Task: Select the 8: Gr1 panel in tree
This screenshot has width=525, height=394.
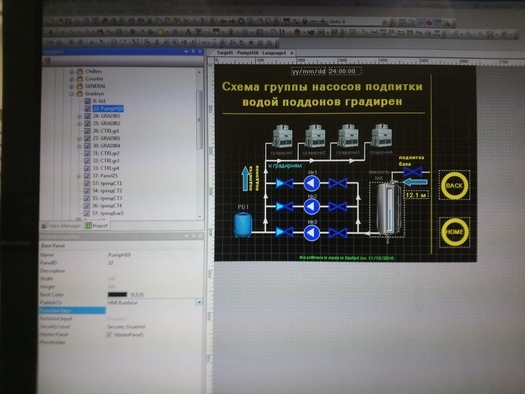Action: coord(99,101)
